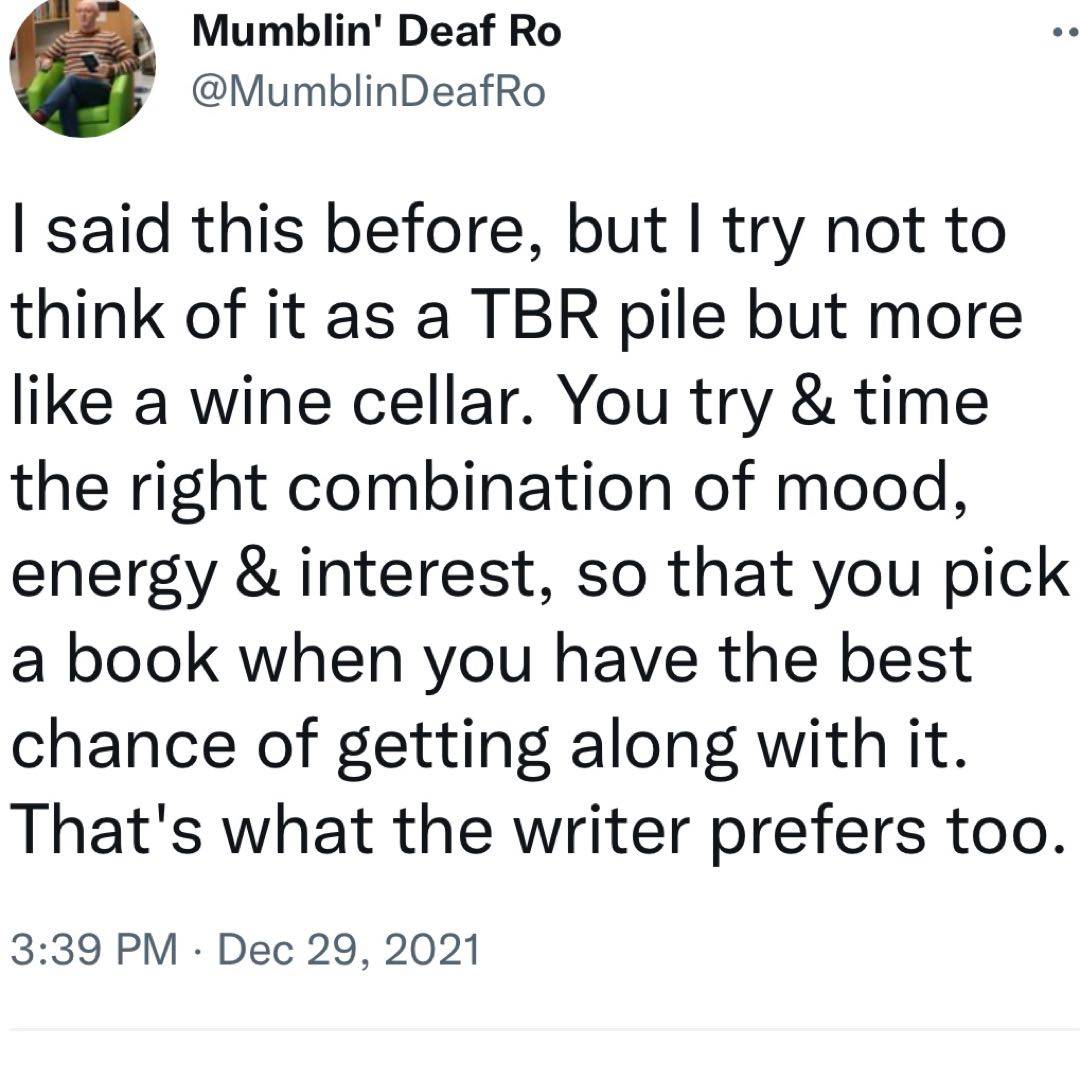Image resolution: width=1080 pixels, height=1080 pixels.
Task: Click the 3:39 PM timestamp
Action: (94, 948)
